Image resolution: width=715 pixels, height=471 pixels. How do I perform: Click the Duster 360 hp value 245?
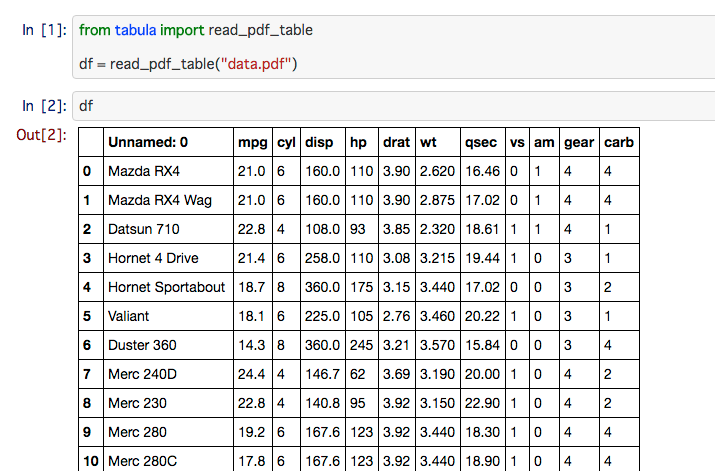[x=362, y=345]
